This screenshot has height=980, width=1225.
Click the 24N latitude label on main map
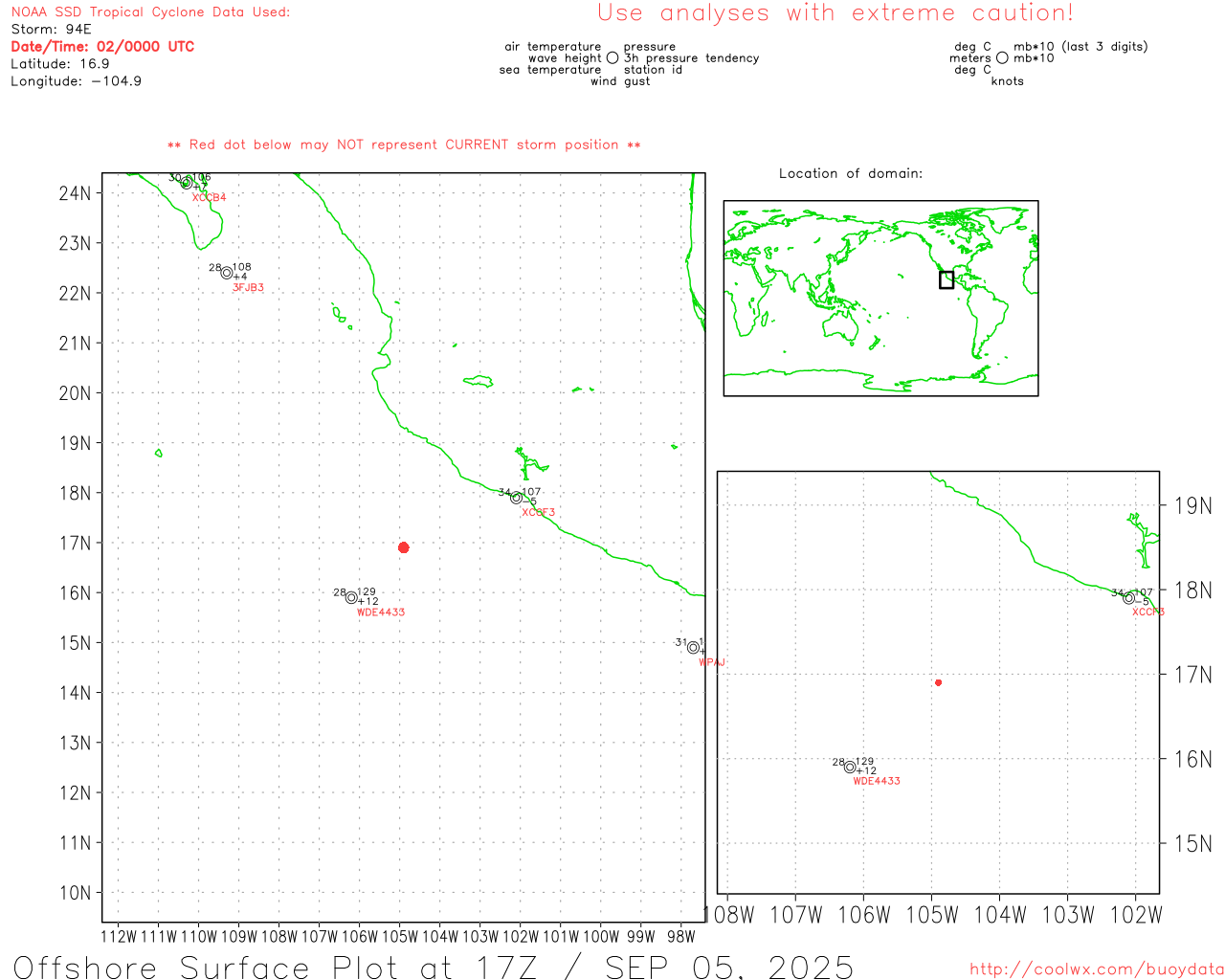tap(75, 193)
